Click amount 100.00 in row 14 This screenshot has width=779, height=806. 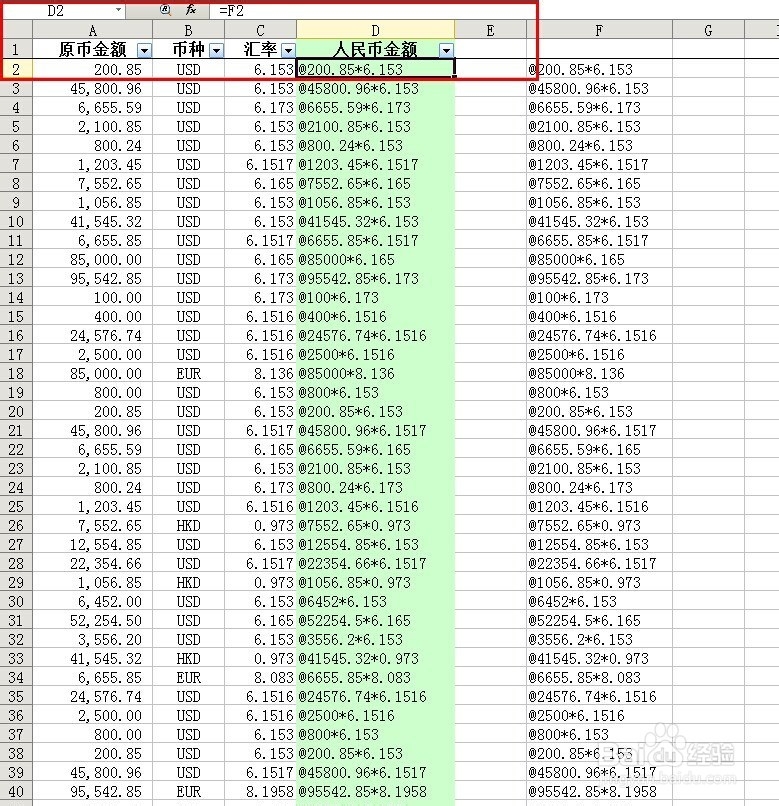[x=93, y=298]
